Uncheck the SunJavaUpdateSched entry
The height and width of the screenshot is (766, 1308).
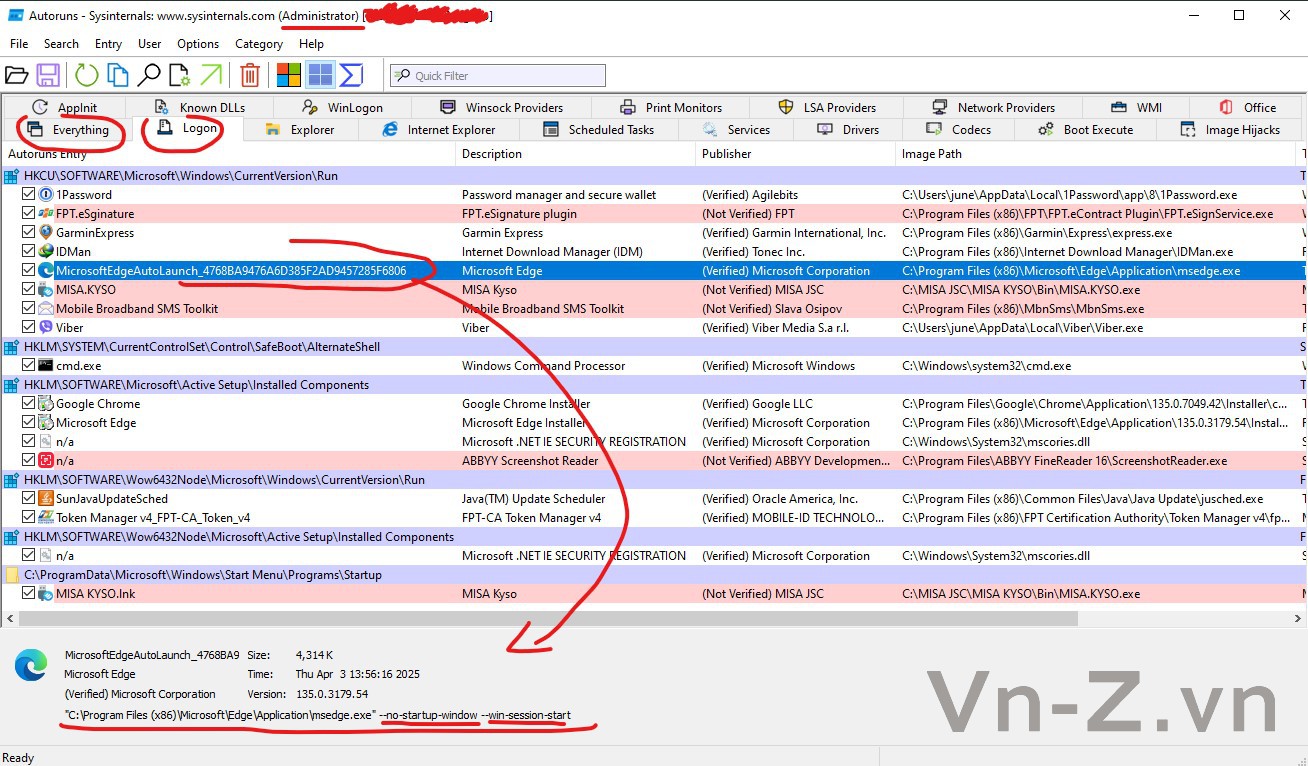pyautogui.click(x=28, y=499)
